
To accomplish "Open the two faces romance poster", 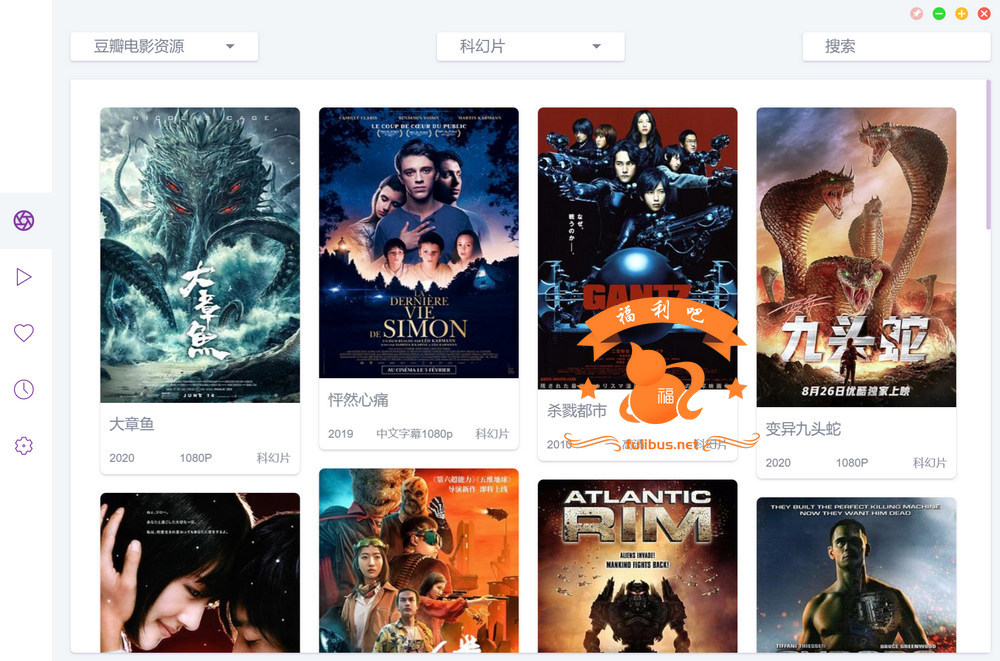I will pos(200,572).
